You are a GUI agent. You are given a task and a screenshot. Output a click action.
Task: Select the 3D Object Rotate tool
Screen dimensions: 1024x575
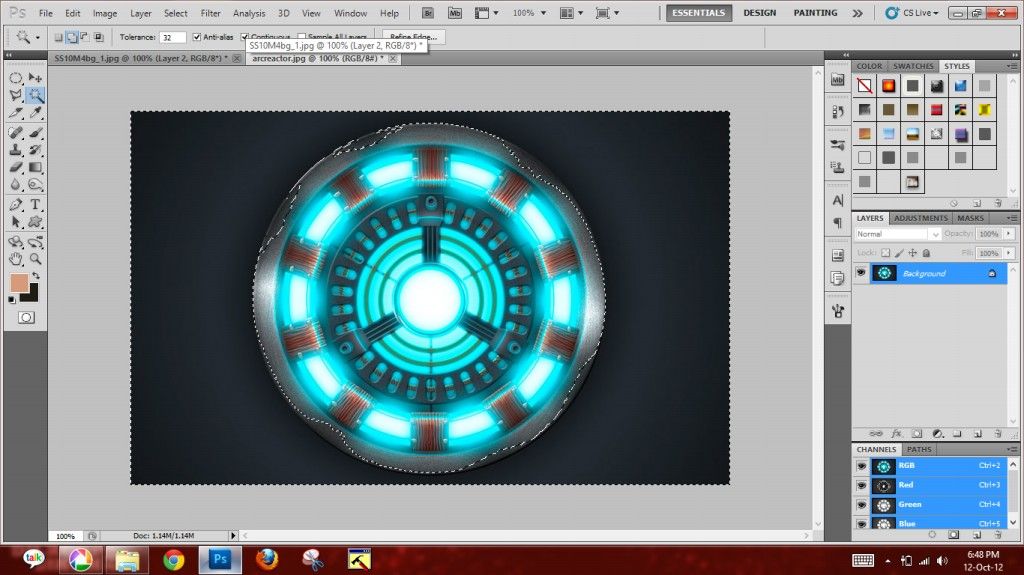pyautogui.click(x=16, y=242)
